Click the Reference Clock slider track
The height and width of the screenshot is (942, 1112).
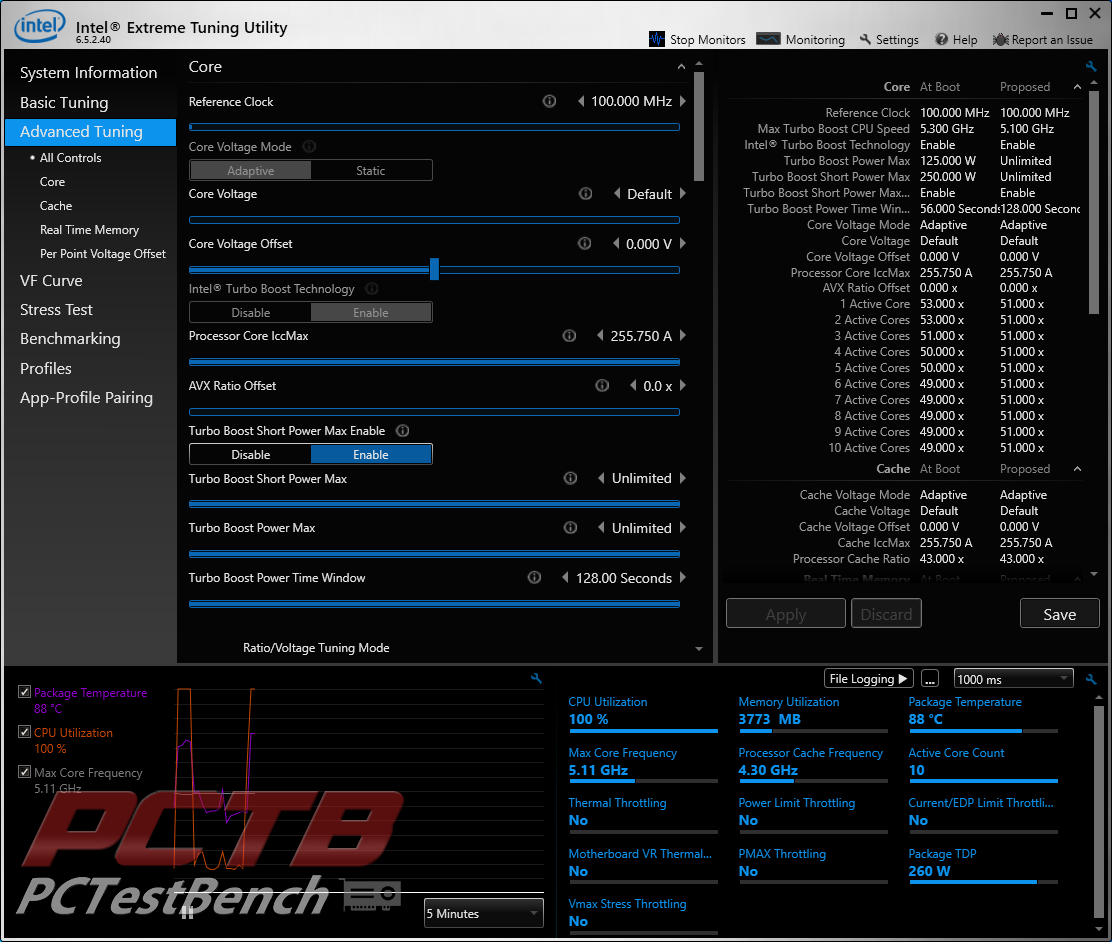(x=434, y=127)
